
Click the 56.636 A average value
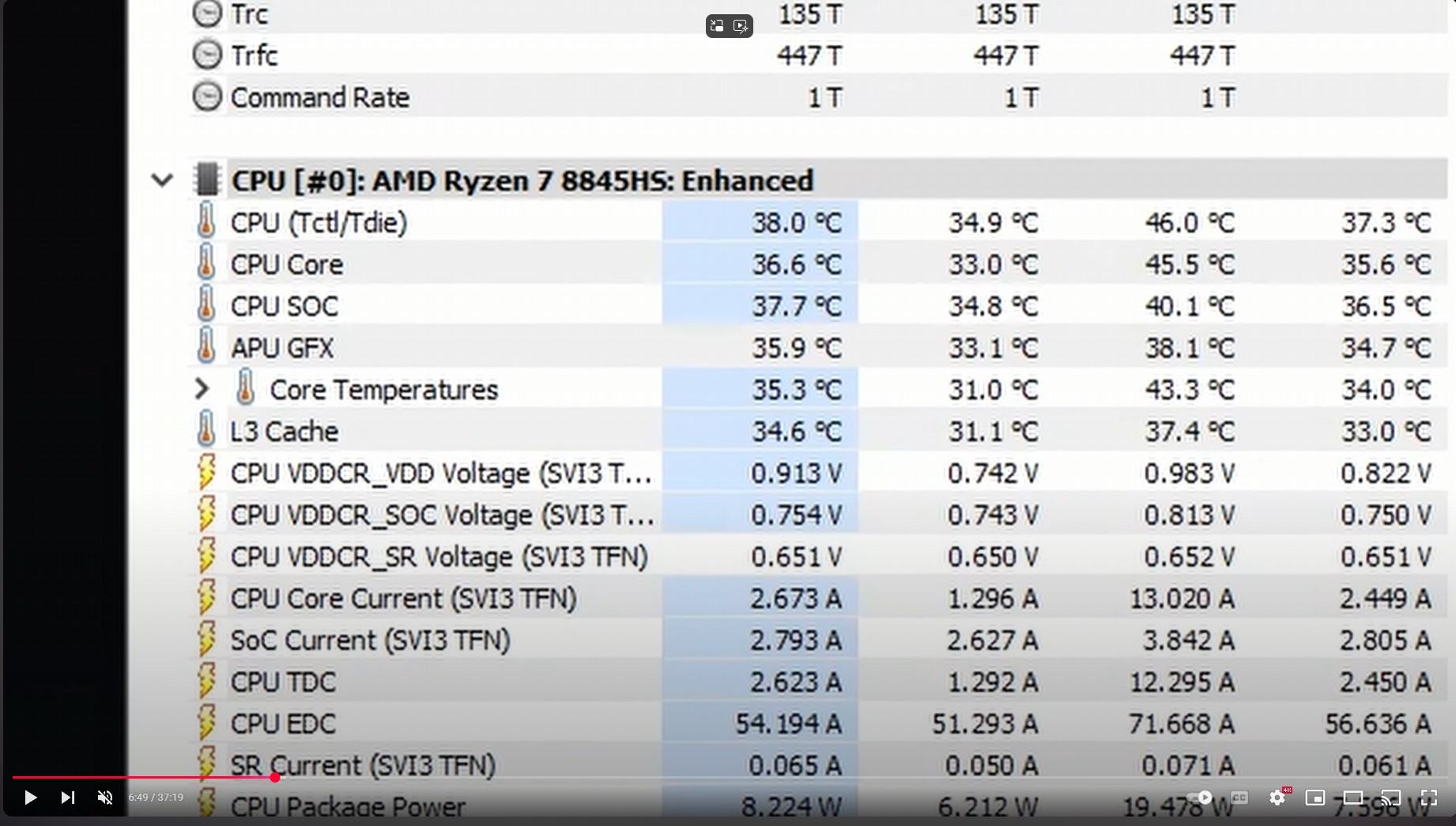pos(1378,724)
